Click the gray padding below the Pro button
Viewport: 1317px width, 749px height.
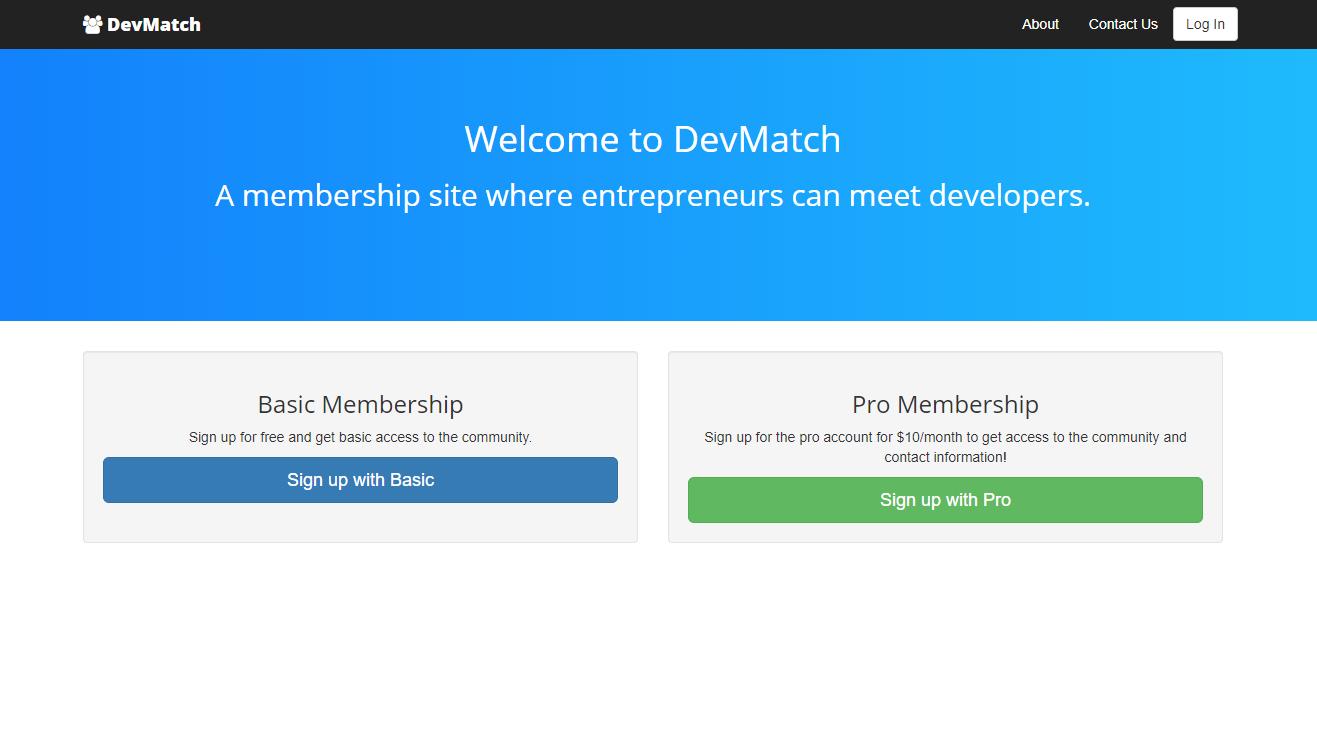click(945, 532)
